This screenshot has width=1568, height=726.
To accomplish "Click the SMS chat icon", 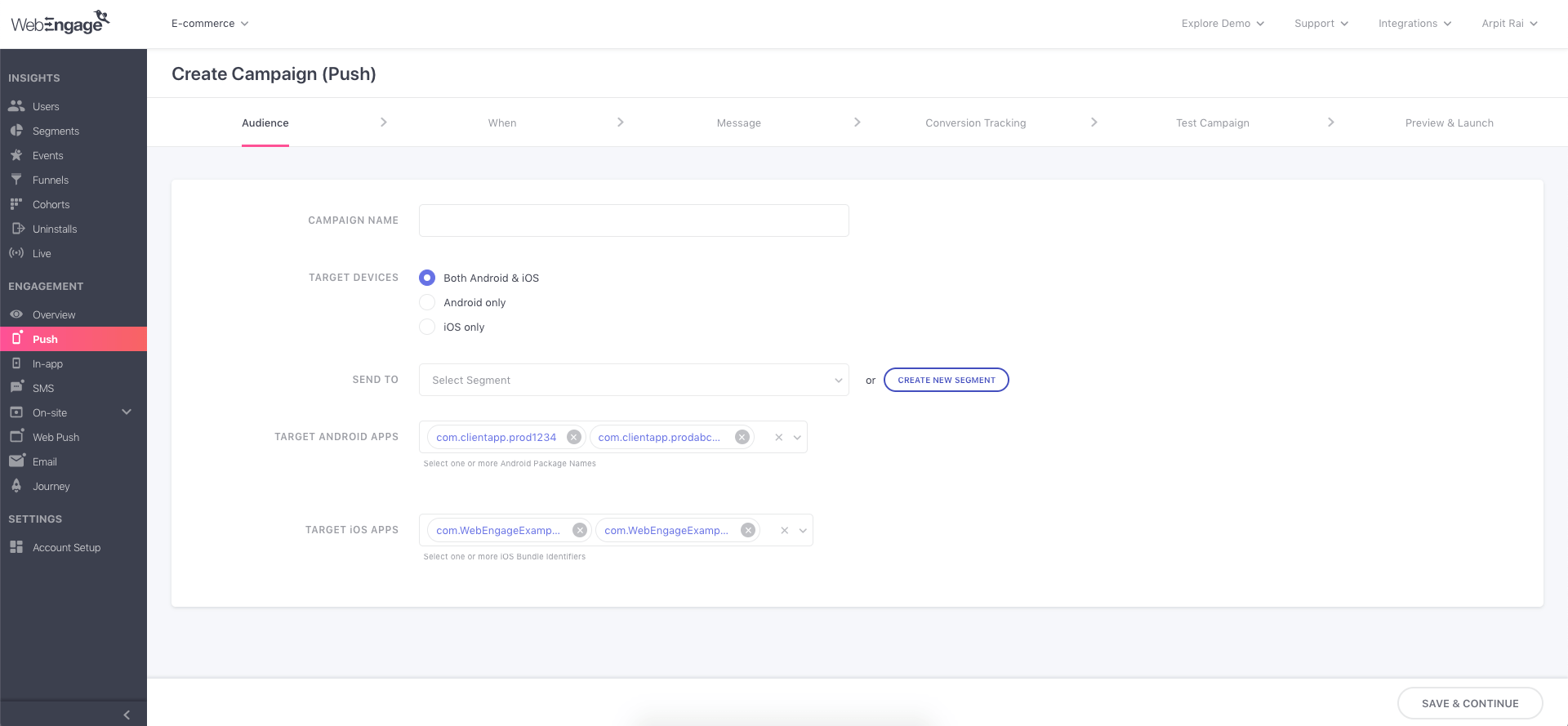I will 16,387.
